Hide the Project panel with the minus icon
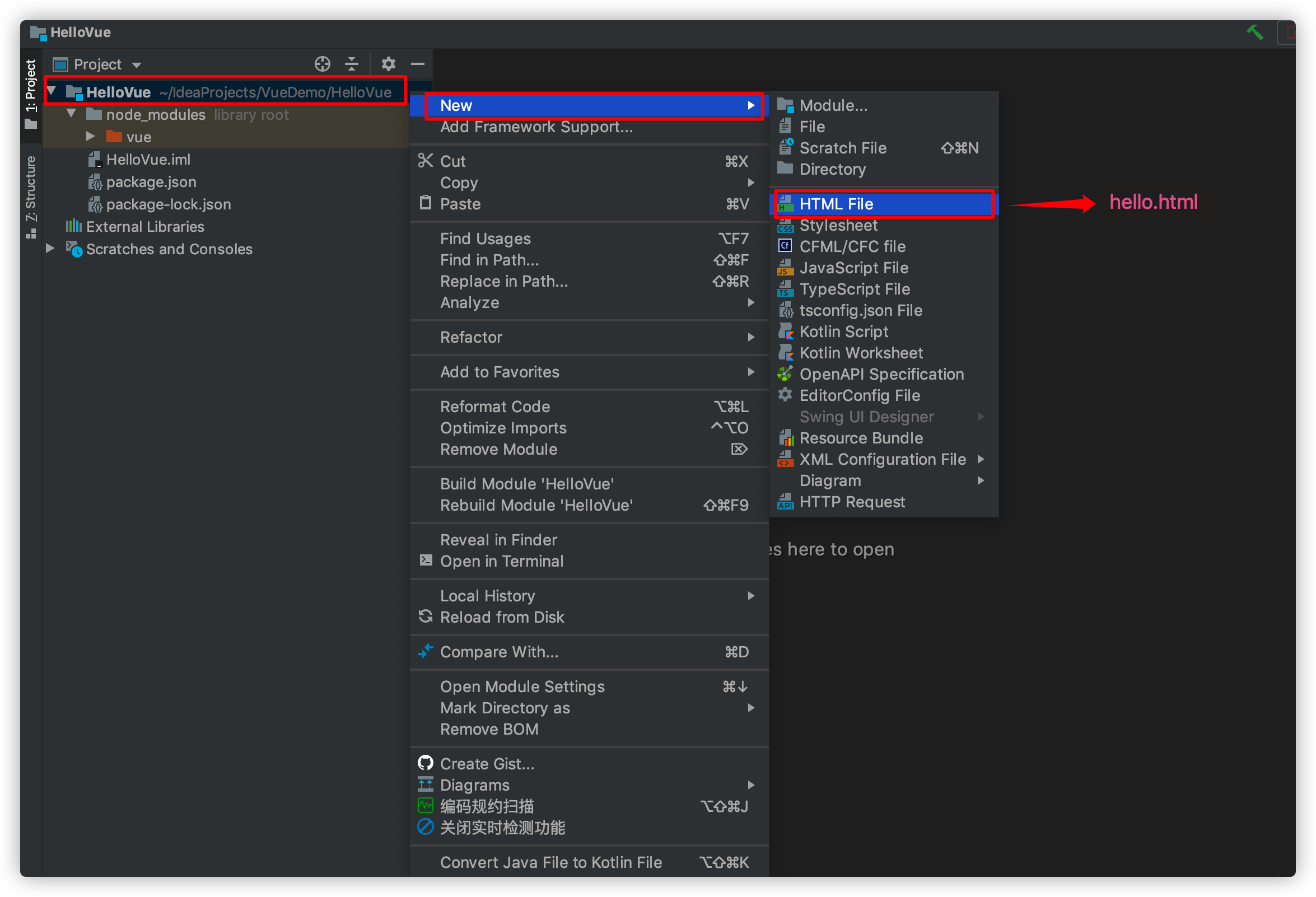 418,64
